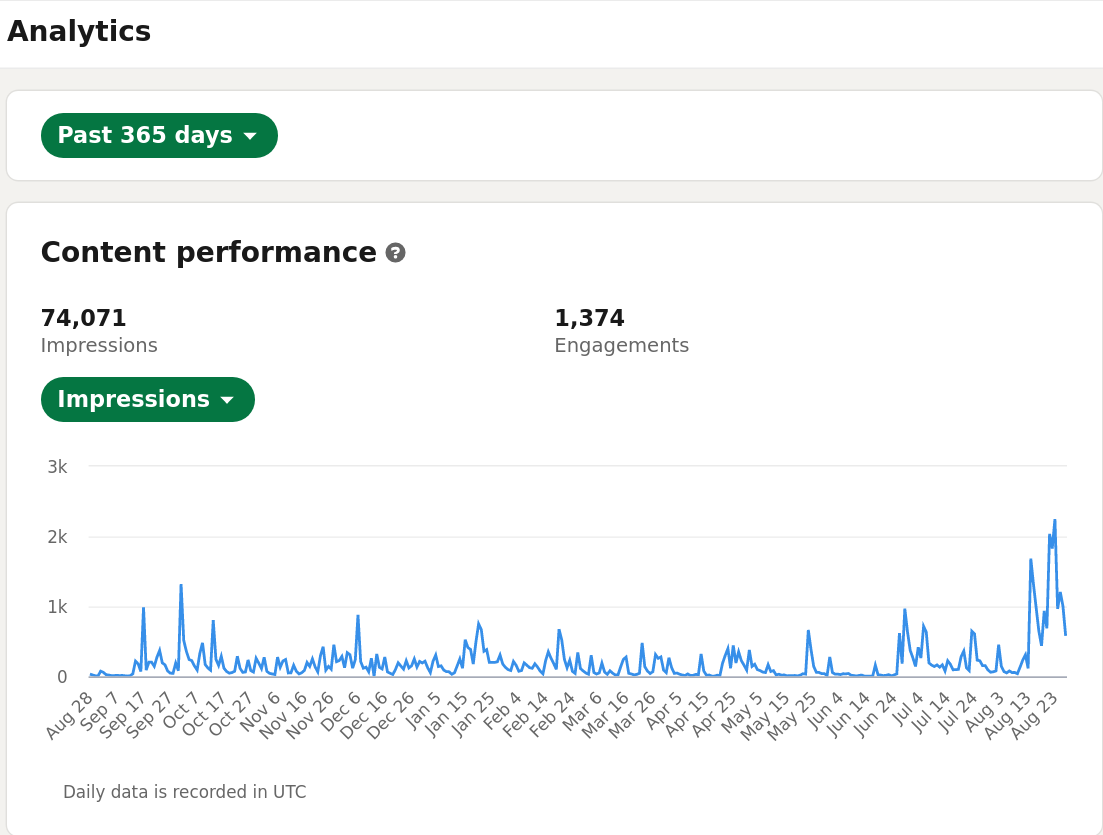The width and height of the screenshot is (1103, 835).
Task: Click the caret arrow in Impressions button
Action: click(x=227, y=400)
